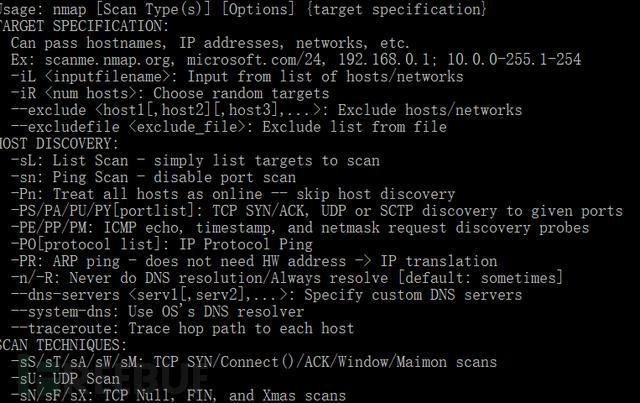Click the --dns-servers option line
This screenshot has width=640, height=403.
[x=266, y=295]
